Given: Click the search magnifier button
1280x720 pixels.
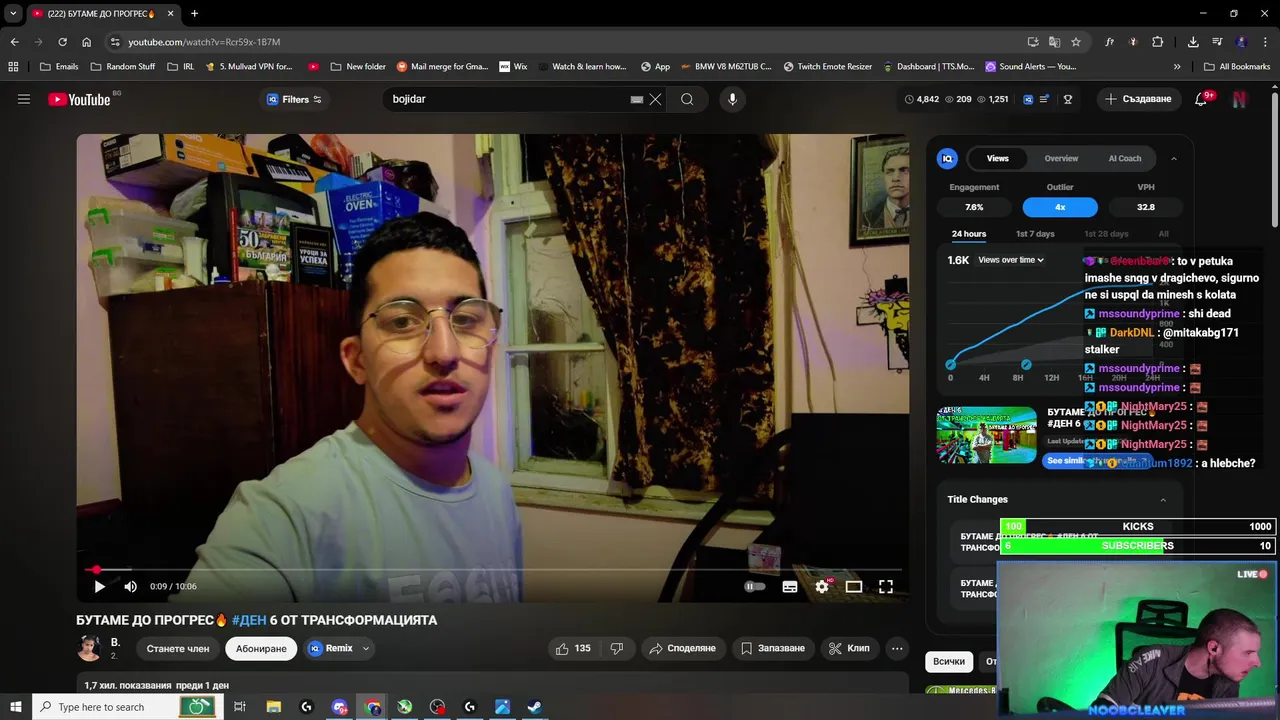Looking at the screenshot, I should pyautogui.click(x=687, y=99).
